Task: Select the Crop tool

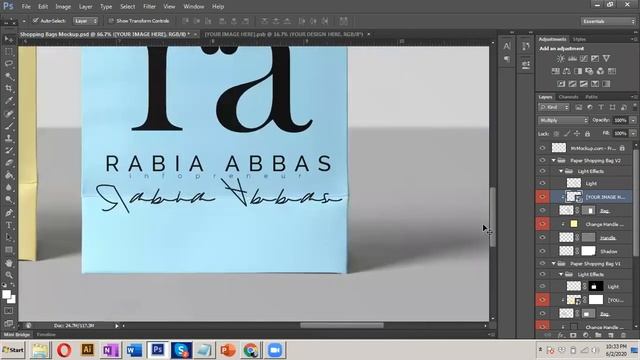Action: [9, 88]
